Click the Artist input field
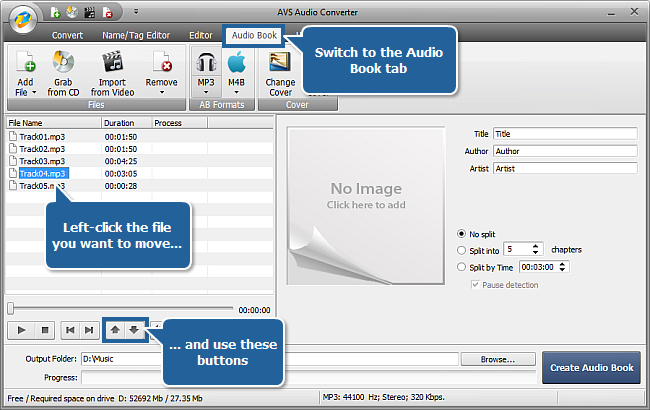Viewport: 650px width, 410px height. [x=565, y=168]
